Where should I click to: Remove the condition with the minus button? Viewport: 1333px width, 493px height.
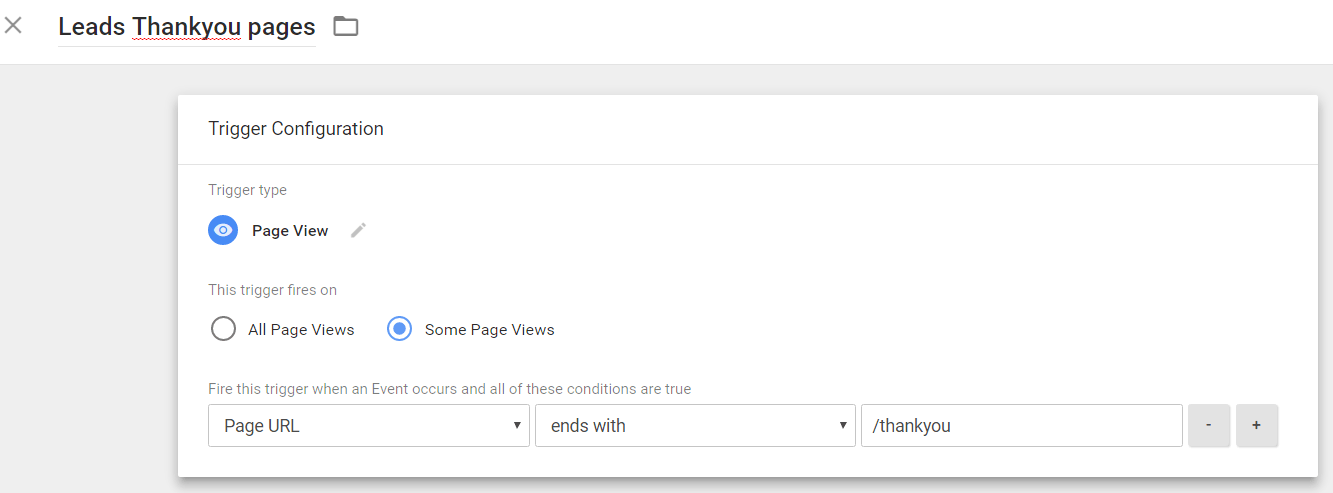point(1209,425)
